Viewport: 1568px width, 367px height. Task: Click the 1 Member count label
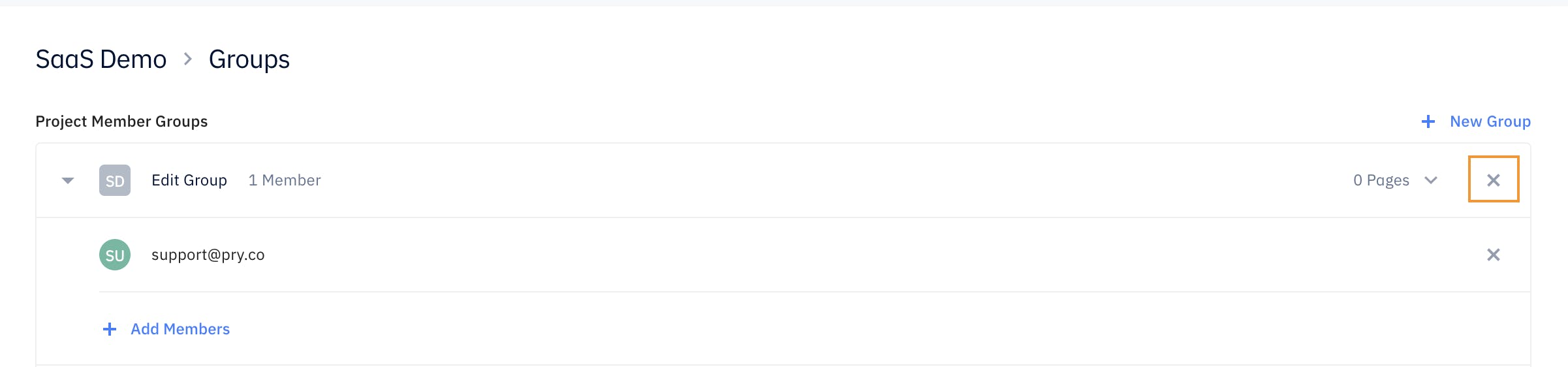tap(285, 180)
